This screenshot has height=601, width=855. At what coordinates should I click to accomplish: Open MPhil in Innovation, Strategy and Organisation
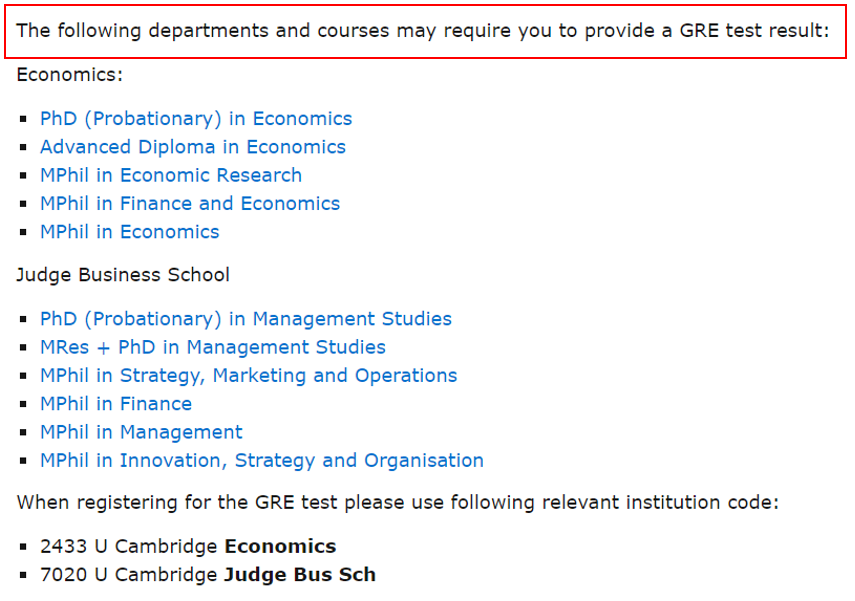pos(262,461)
